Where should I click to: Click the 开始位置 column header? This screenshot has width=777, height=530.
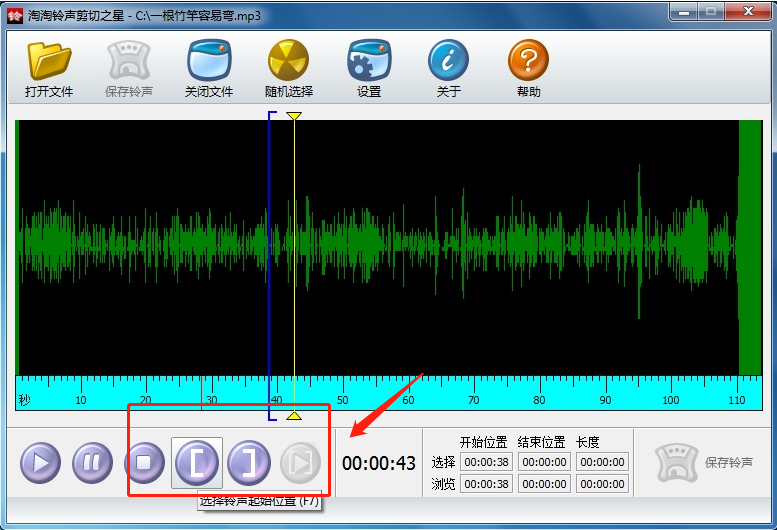click(x=483, y=442)
